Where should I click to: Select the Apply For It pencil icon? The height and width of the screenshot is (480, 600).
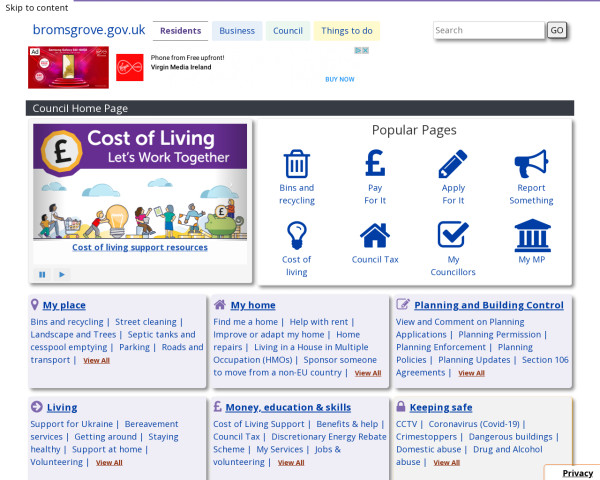453,164
